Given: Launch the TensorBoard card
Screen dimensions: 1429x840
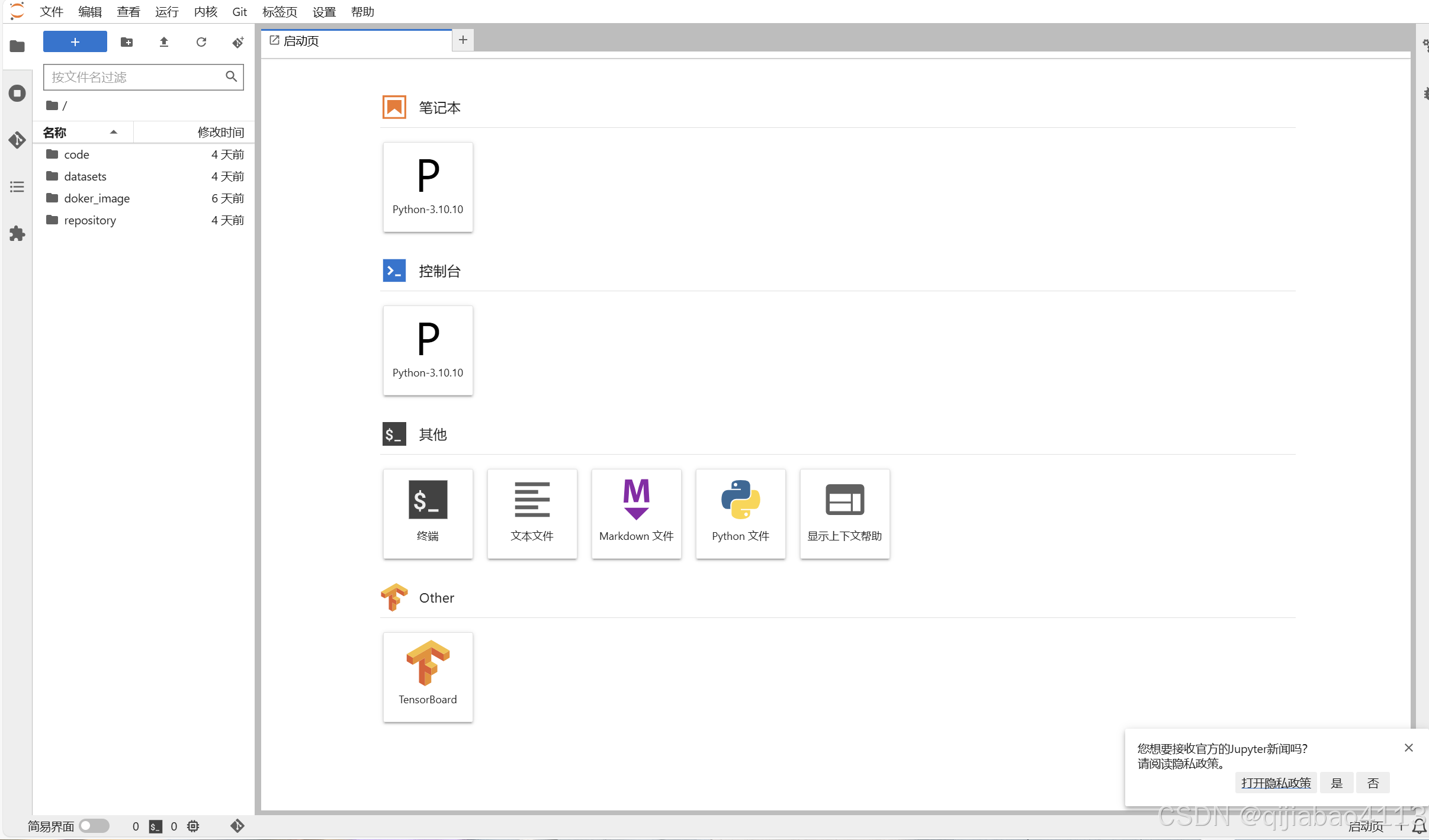Looking at the screenshot, I should (428, 677).
